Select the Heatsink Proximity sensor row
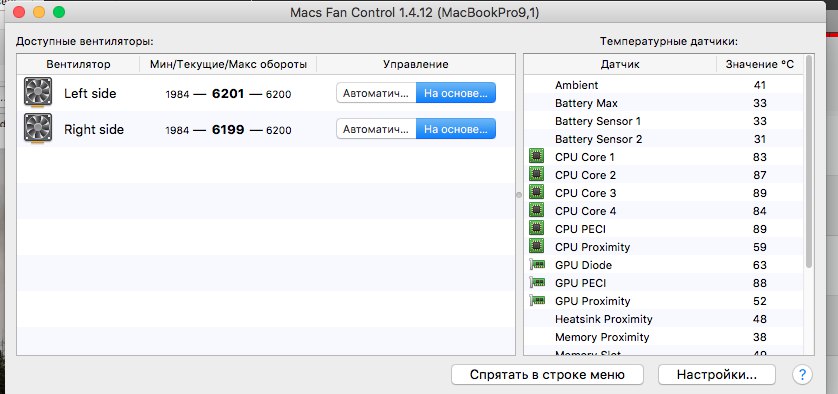Screen dimensions: 838x394 pos(663,319)
